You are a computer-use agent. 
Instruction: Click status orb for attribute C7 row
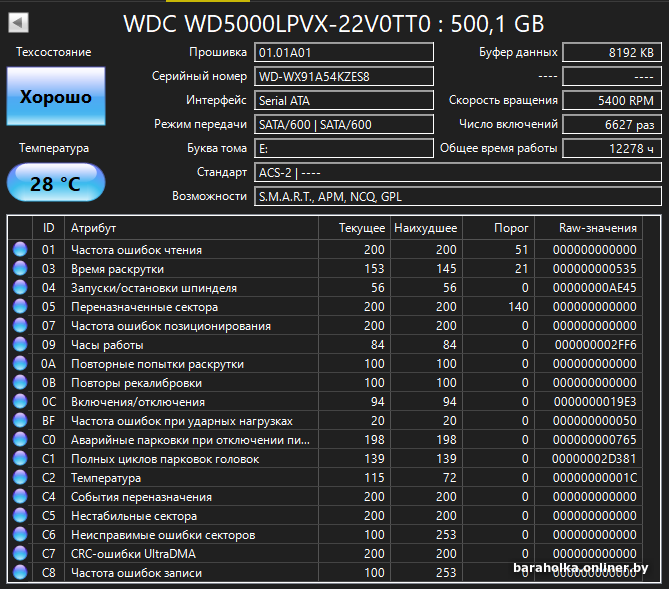point(20,554)
